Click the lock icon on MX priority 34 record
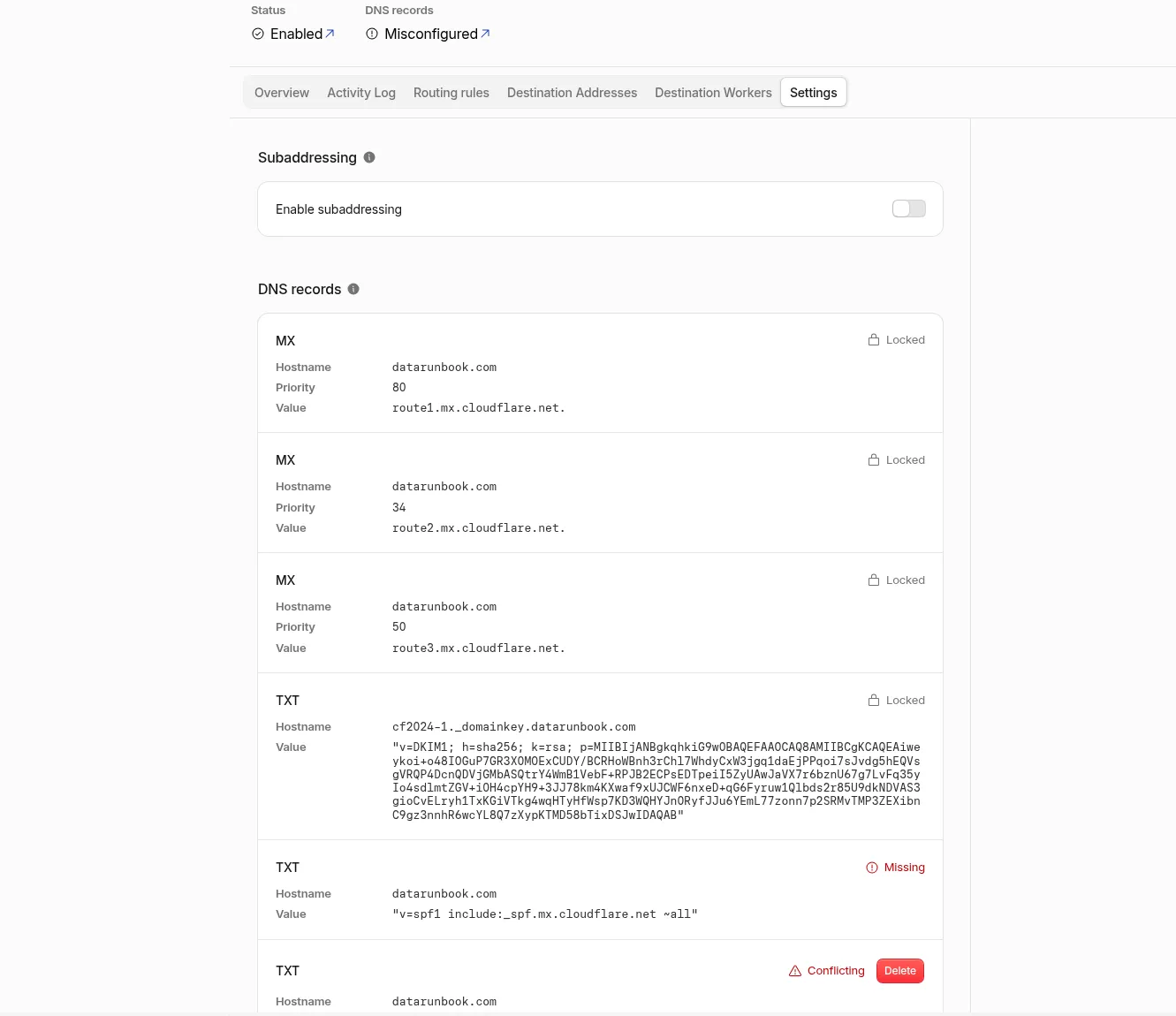1176x1016 pixels. click(x=874, y=459)
